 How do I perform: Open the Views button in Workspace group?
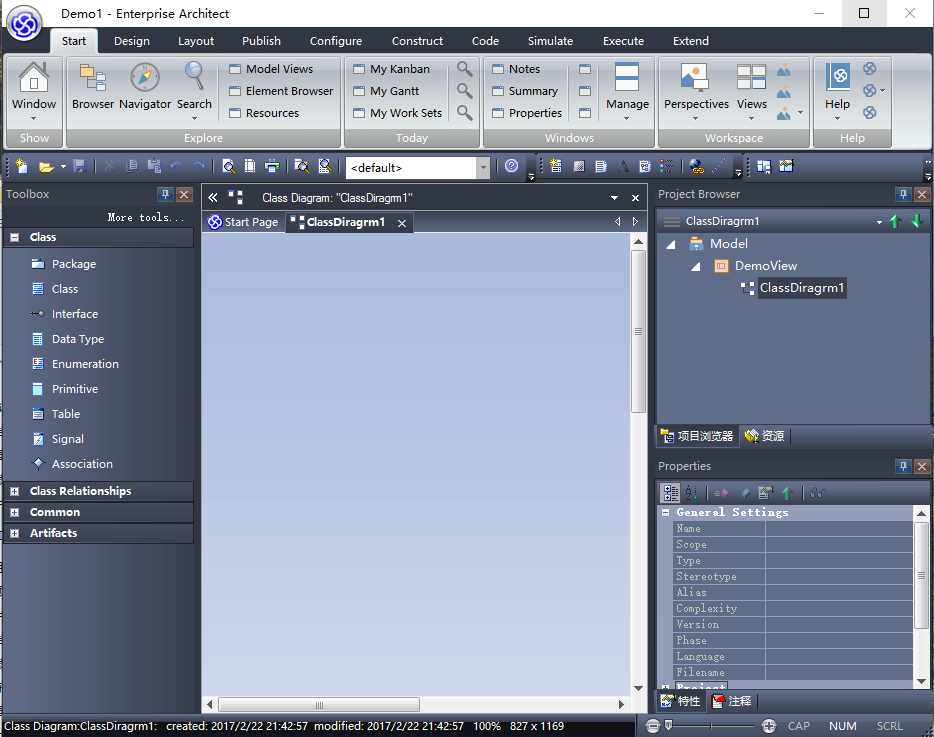(751, 91)
